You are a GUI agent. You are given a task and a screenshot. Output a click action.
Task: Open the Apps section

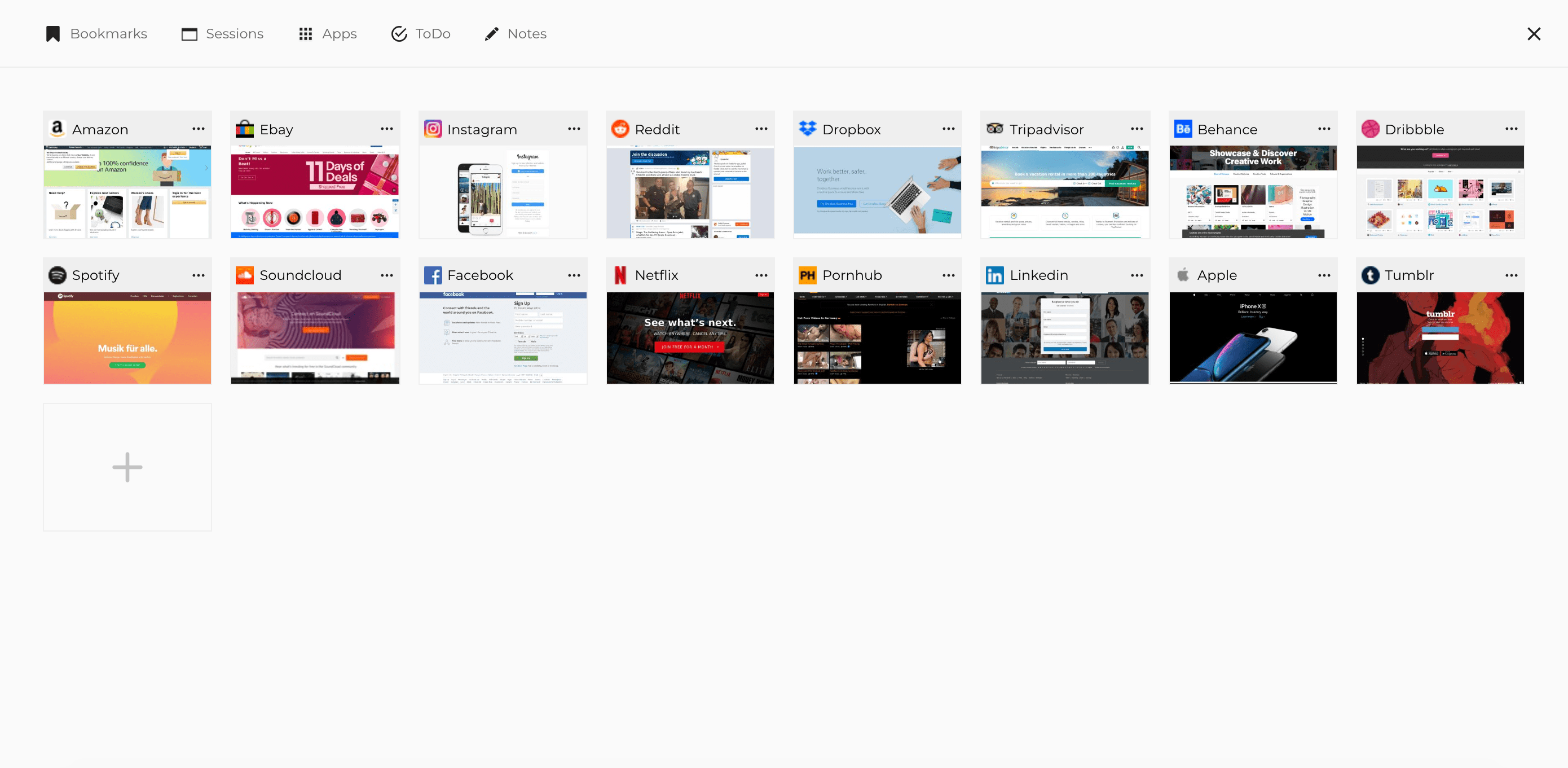[328, 33]
